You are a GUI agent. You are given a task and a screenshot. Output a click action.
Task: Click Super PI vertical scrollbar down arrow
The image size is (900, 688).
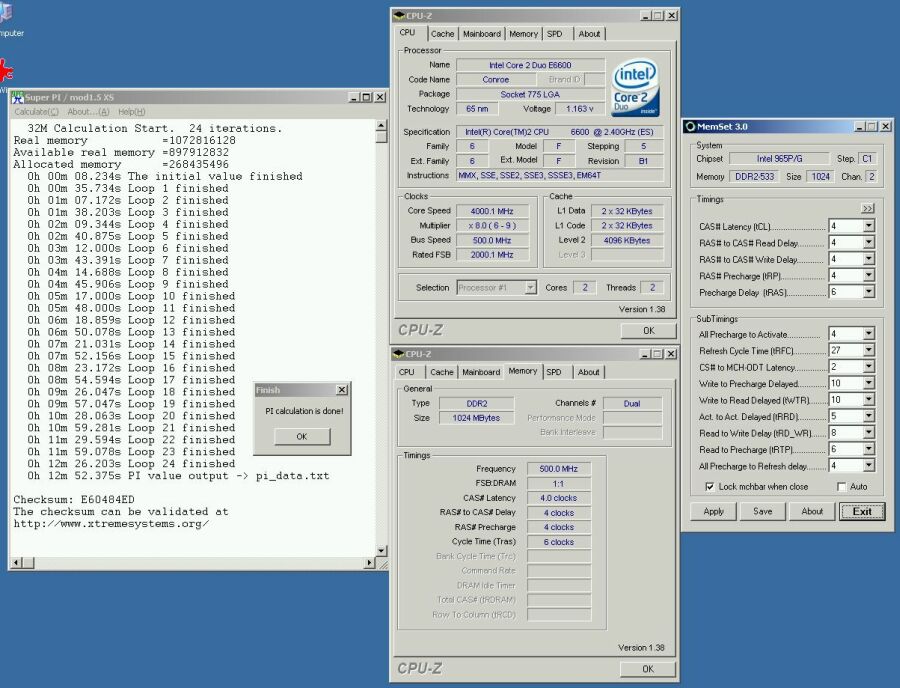381,551
